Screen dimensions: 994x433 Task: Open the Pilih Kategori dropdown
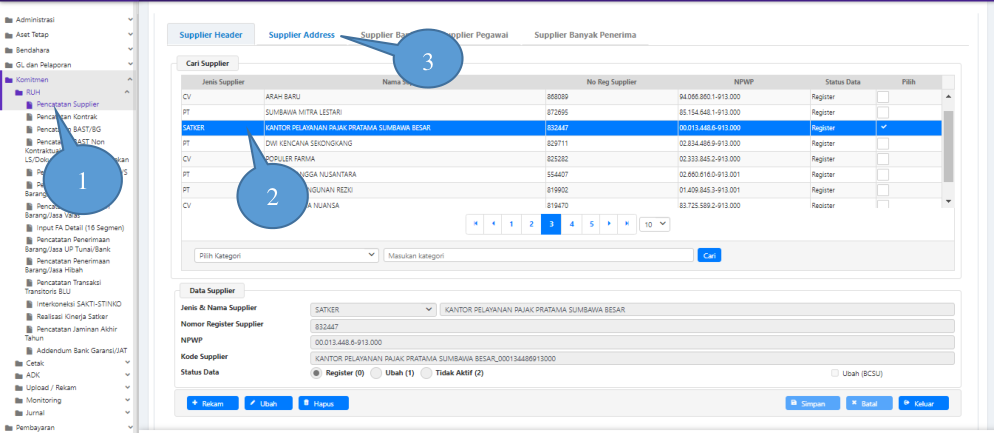[286, 255]
